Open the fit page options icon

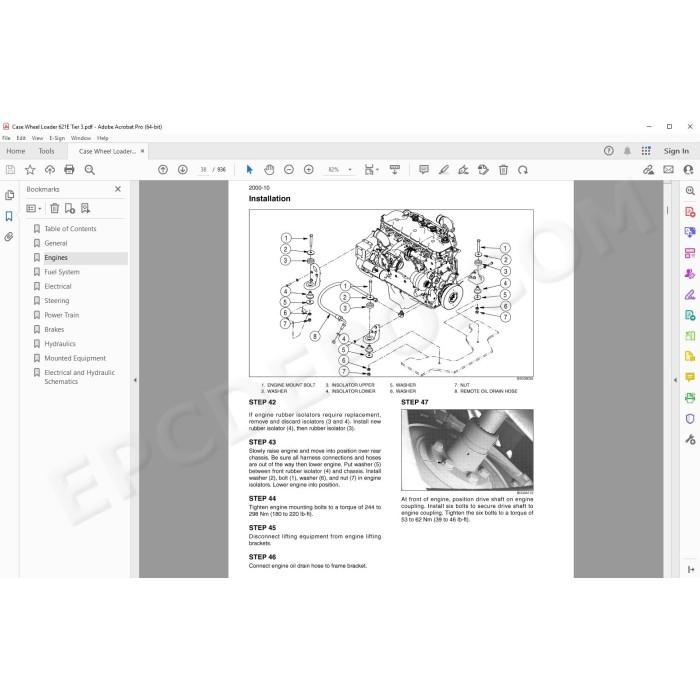point(371,170)
